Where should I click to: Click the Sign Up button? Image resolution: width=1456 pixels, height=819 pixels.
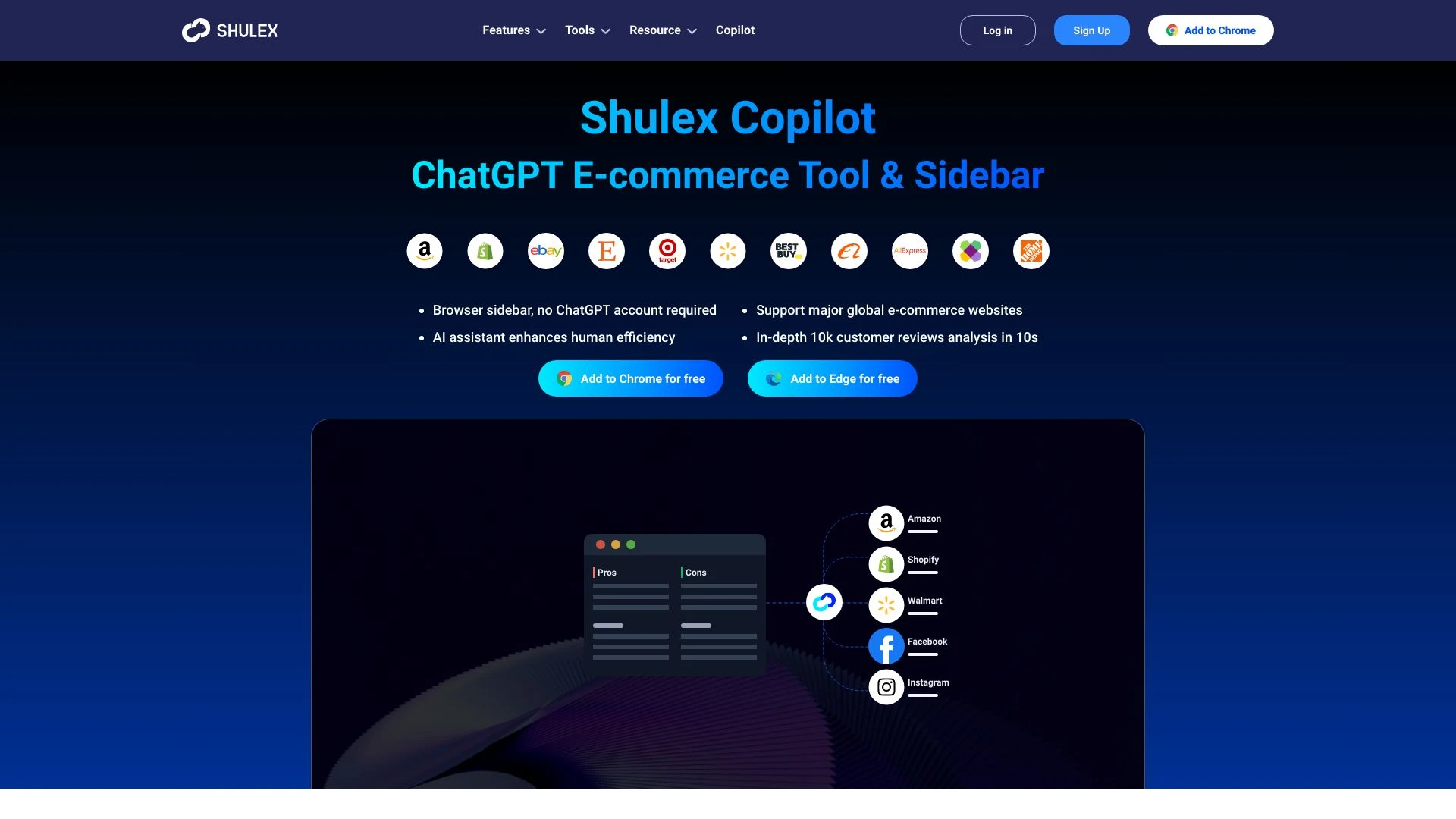1091,30
